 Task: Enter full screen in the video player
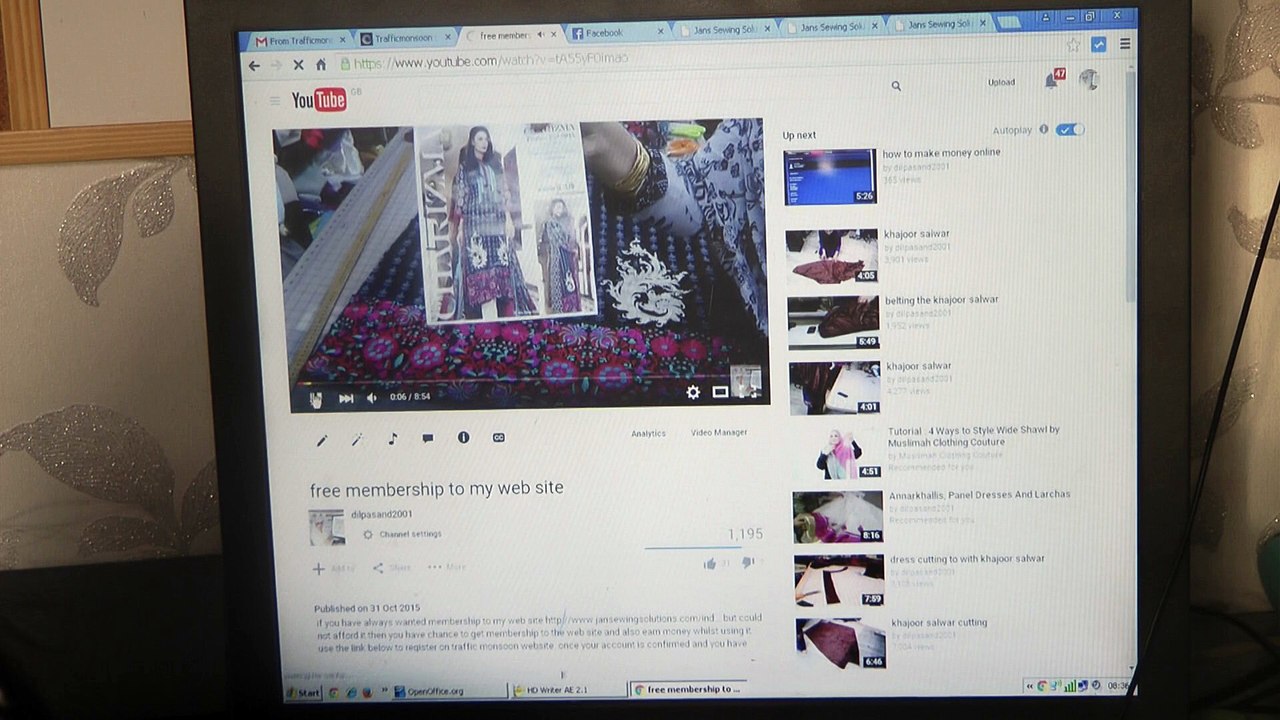point(748,391)
